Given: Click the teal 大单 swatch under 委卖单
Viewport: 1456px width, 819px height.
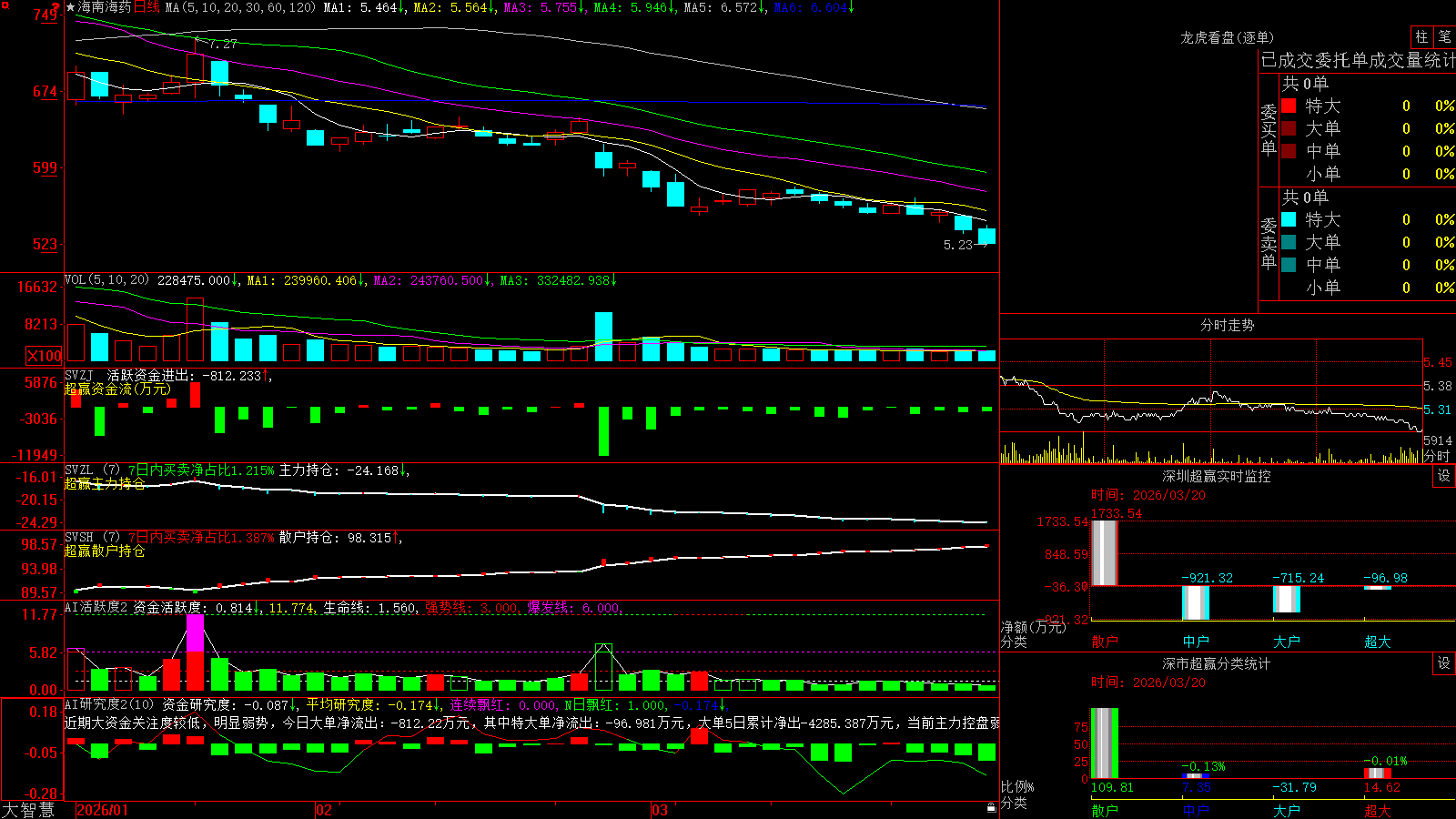Looking at the screenshot, I should point(1289,242).
